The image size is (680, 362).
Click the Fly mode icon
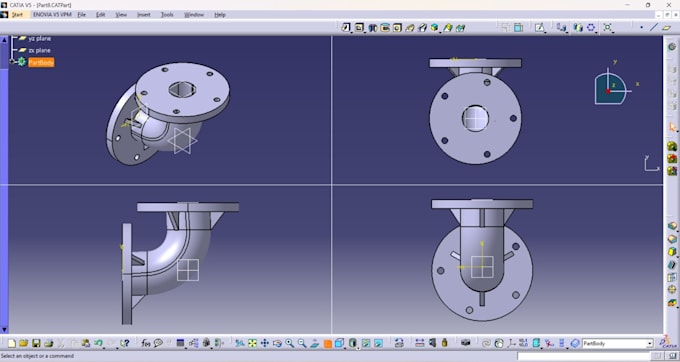click(240, 343)
